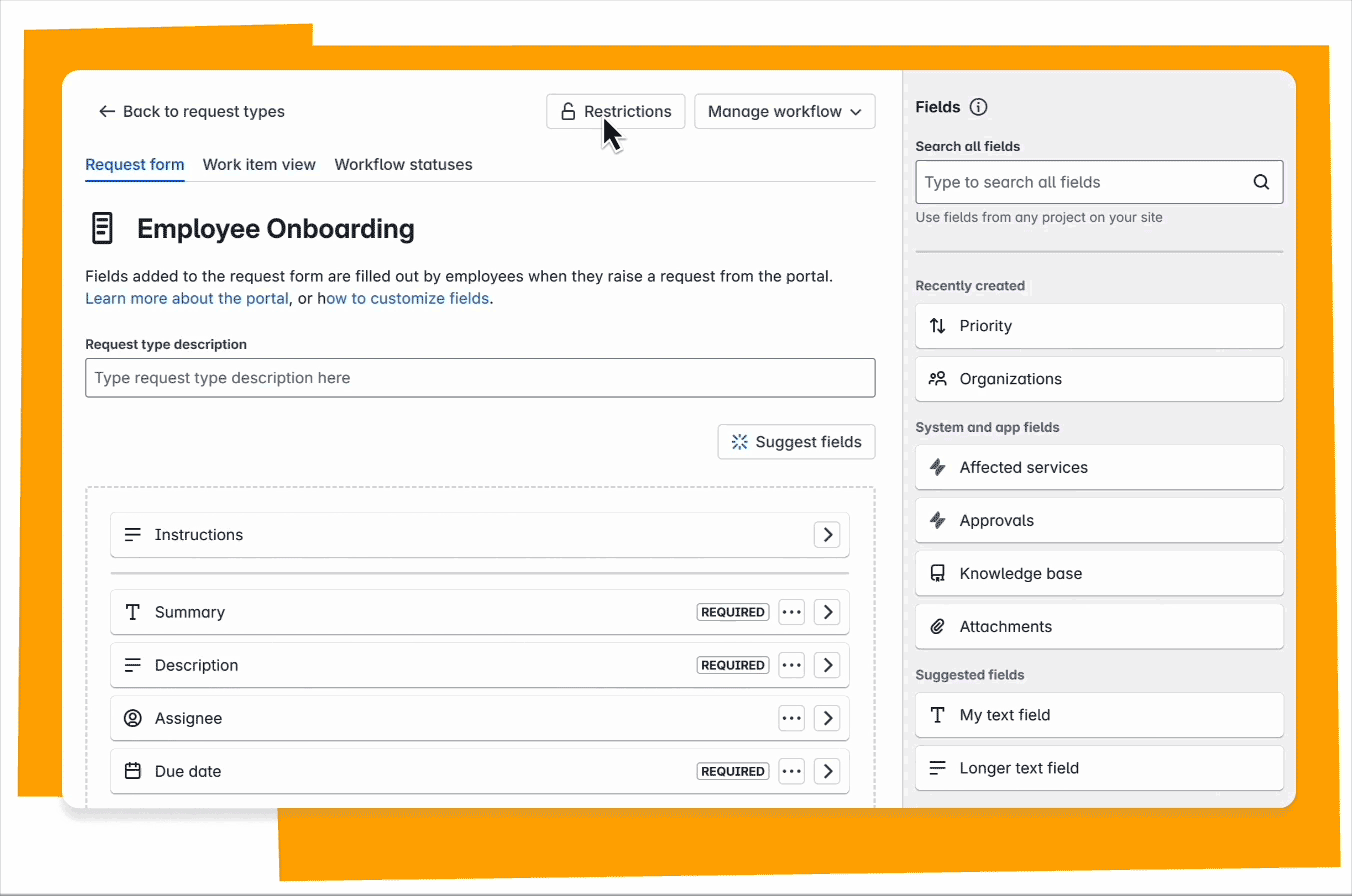Select the Affected services field
The width and height of the screenshot is (1352, 896).
click(x=1099, y=467)
